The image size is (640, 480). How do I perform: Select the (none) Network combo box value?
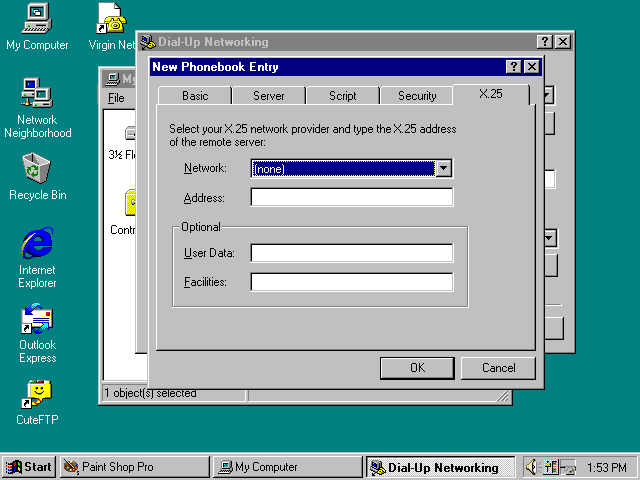[343, 169]
